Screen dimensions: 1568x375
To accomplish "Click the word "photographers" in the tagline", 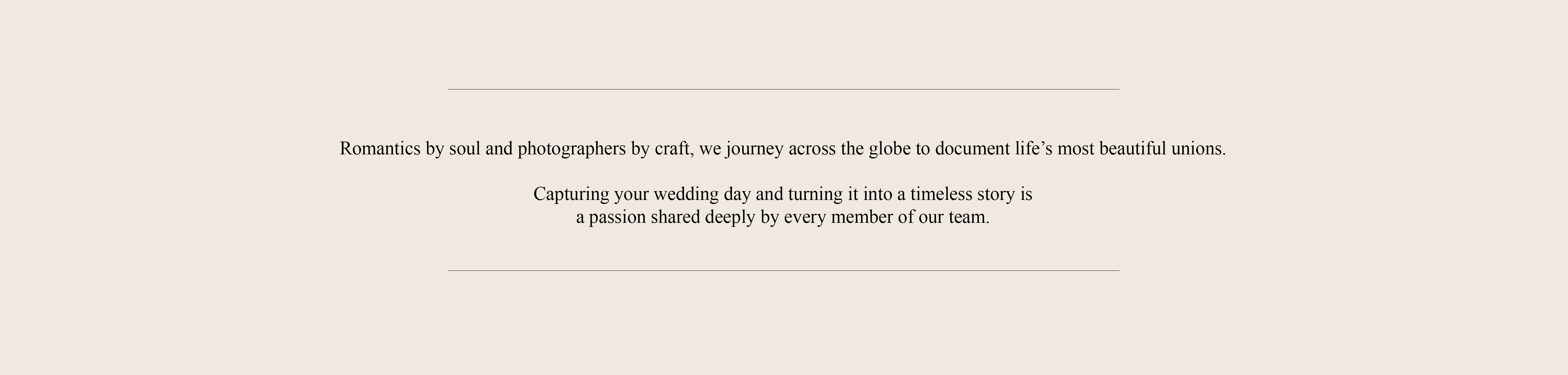I will [x=572, y=148].
